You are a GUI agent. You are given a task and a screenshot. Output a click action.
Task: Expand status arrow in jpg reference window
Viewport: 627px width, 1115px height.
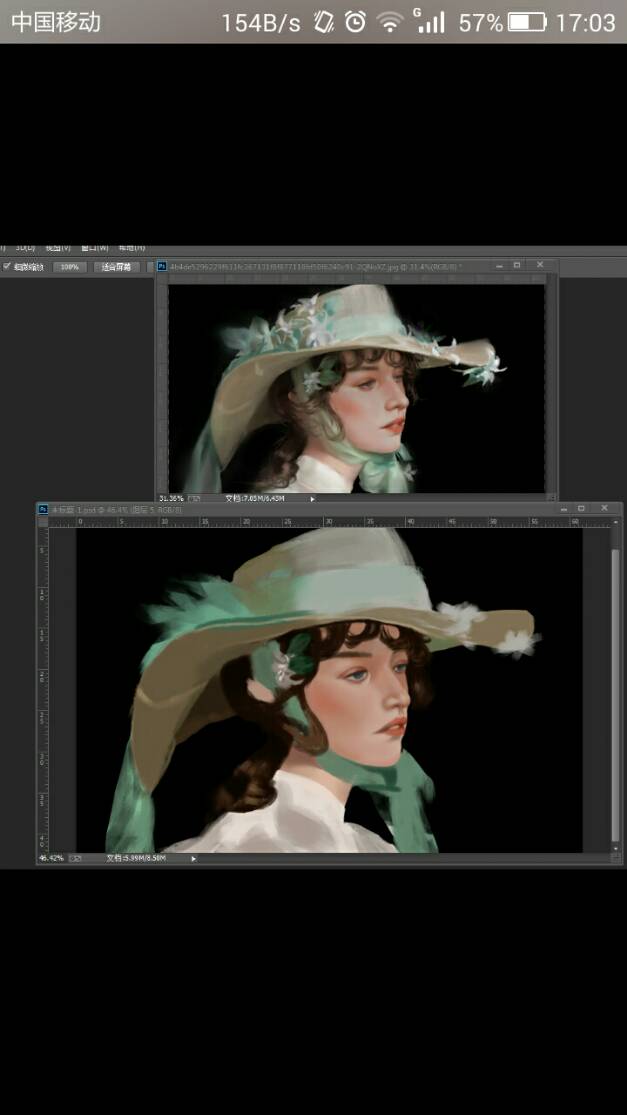point(312,498)
